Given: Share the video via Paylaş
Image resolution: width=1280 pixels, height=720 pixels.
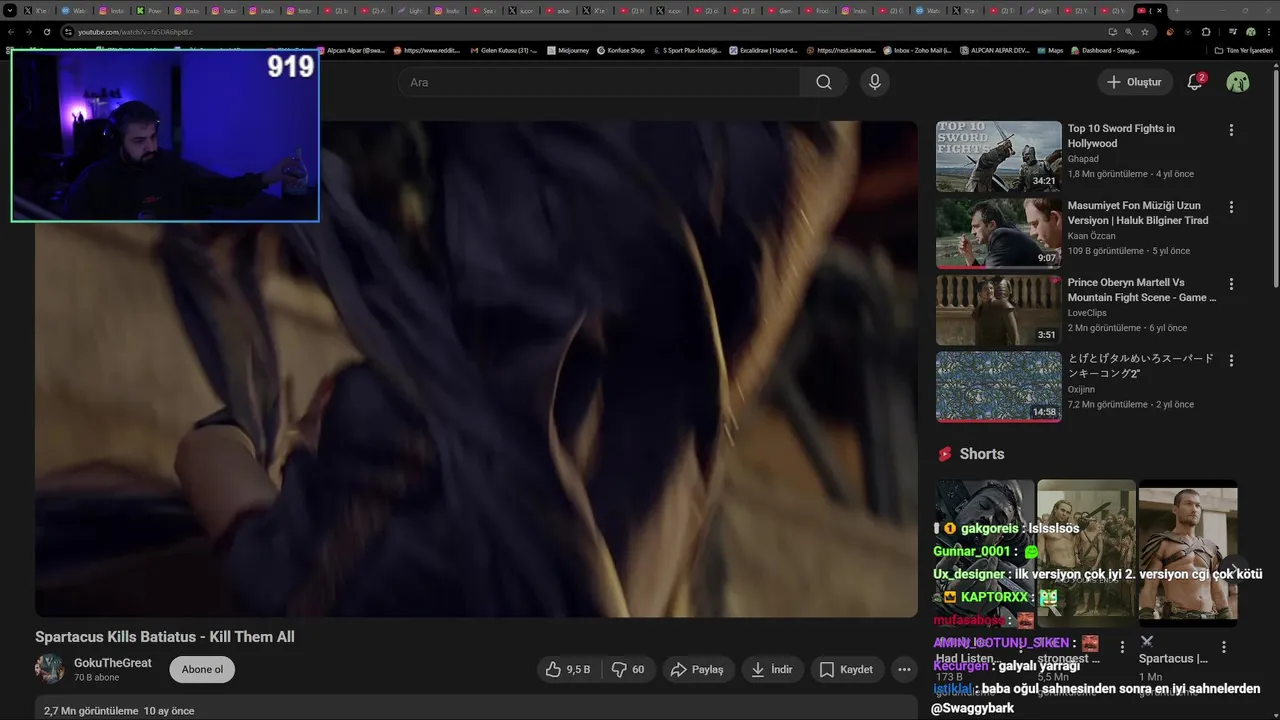Looking at the screenshot, I should click(697, 670).
